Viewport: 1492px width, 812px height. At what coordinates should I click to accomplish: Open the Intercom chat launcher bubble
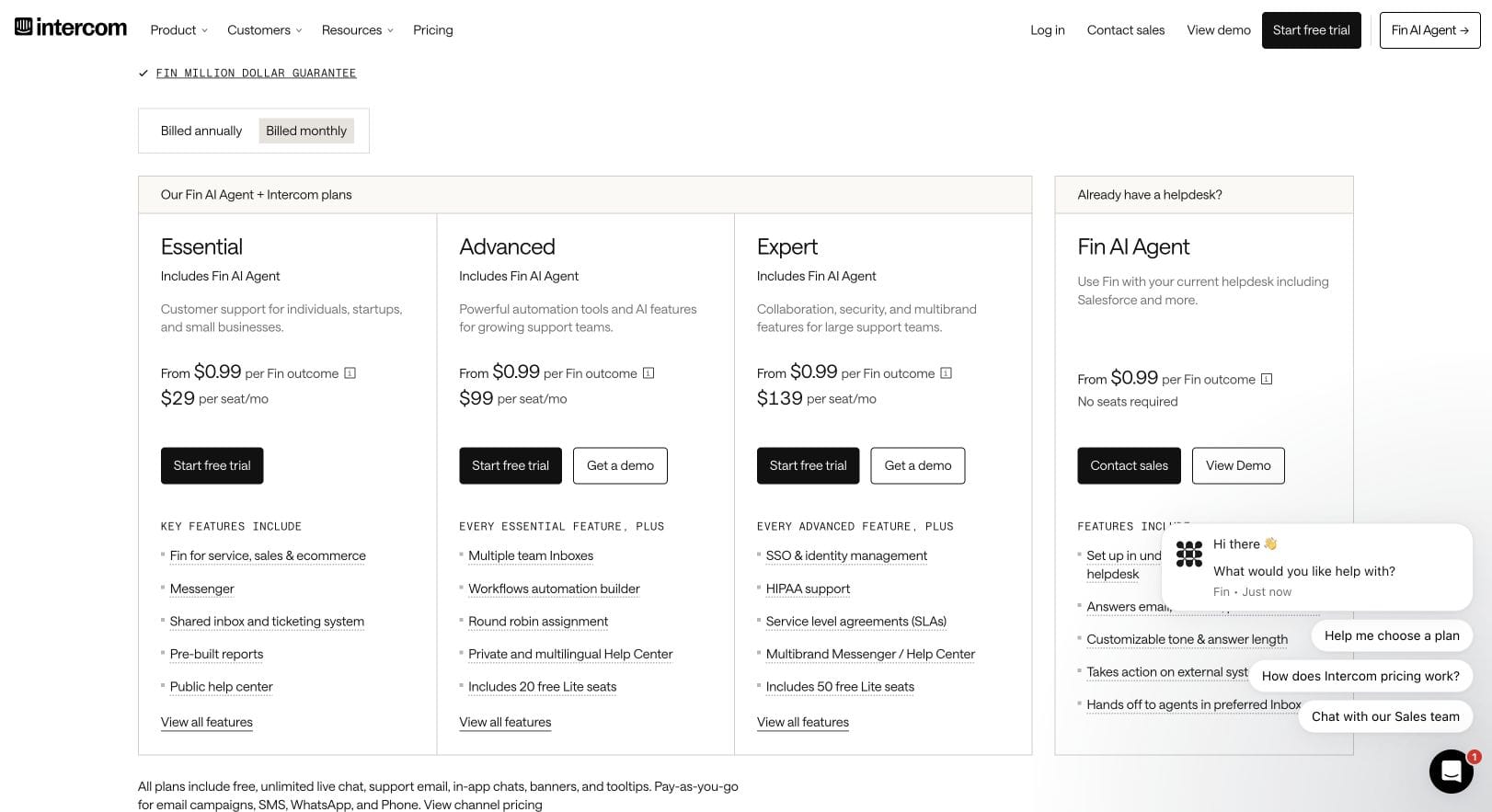click(x=1452, y=771)
